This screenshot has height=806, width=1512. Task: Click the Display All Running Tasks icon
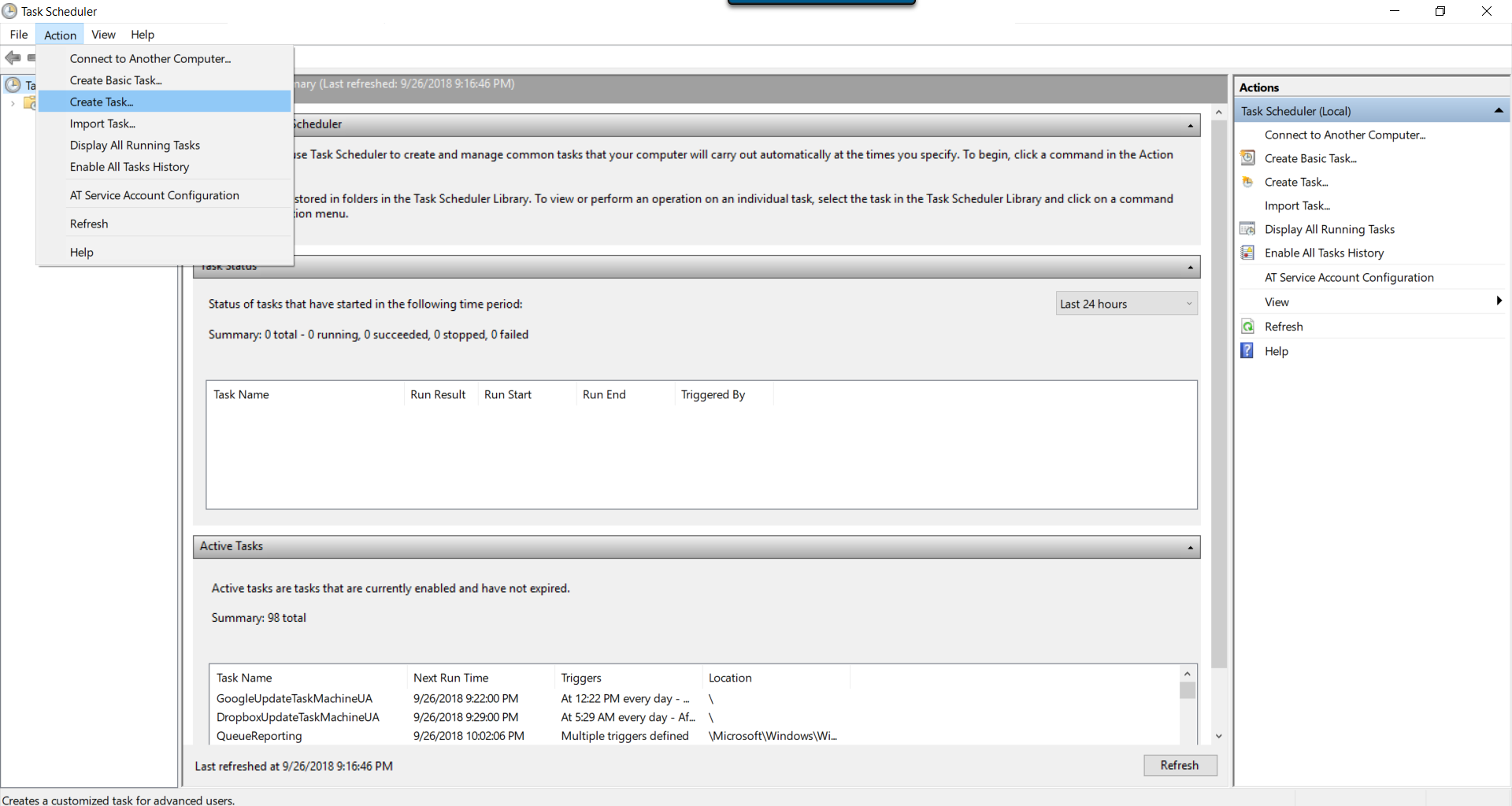coord(1247,229)
